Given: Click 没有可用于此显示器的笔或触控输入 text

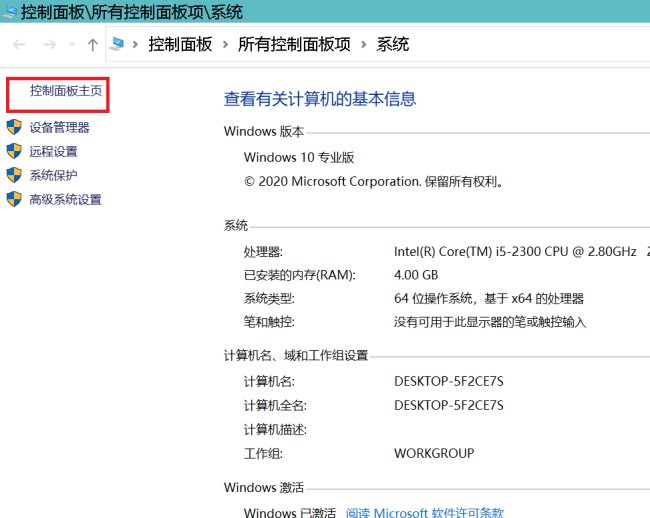Looking at the screenshot, I should (x=490, y=322).
